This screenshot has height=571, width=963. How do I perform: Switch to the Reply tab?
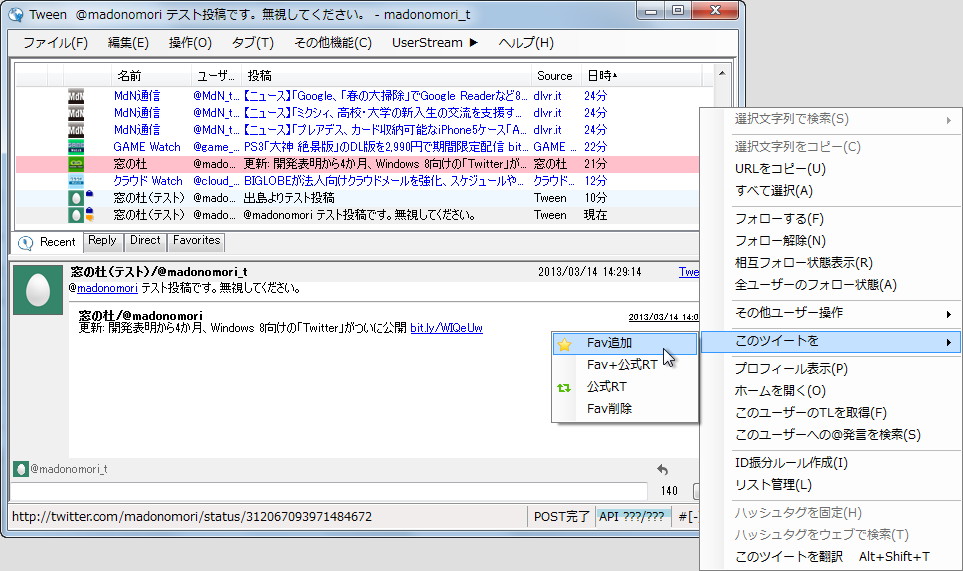click(x=102, y=241)
